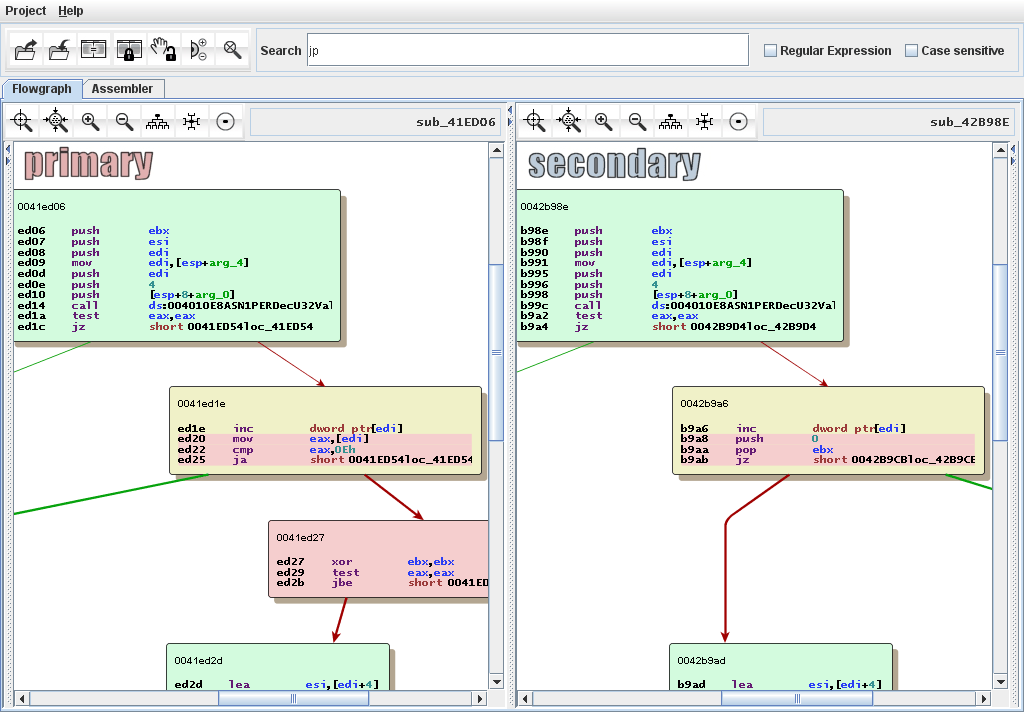Click the circled-minus icon in secondary toolbar

click(739, 121)
